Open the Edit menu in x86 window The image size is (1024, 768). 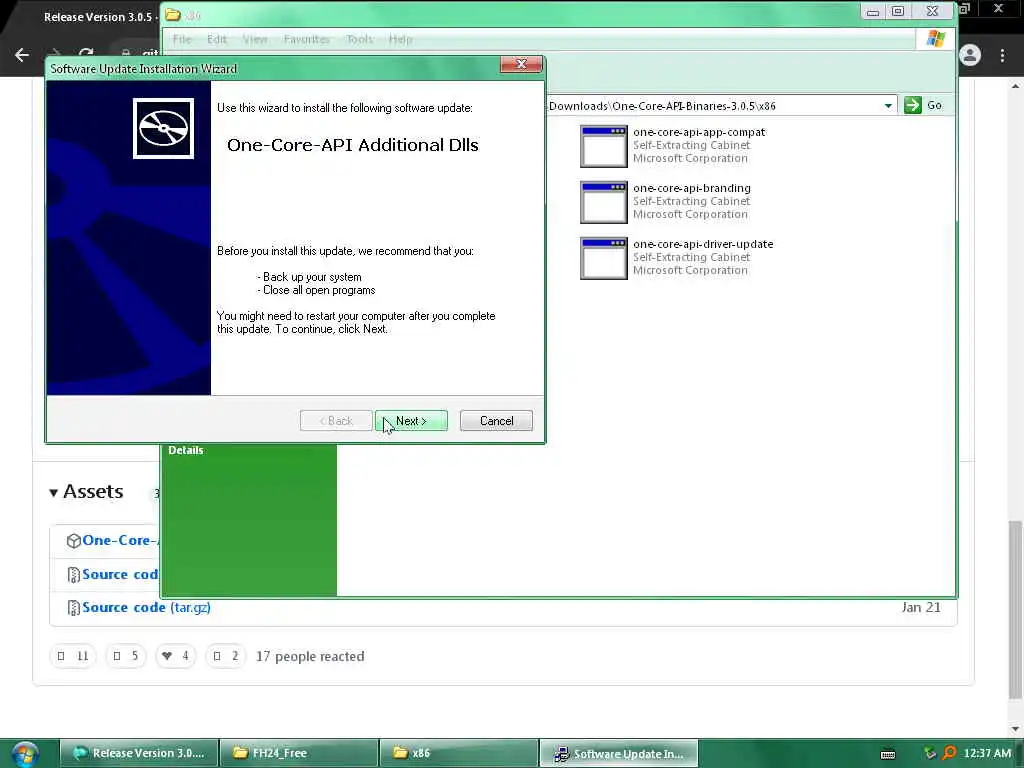(x=217, y=39)
